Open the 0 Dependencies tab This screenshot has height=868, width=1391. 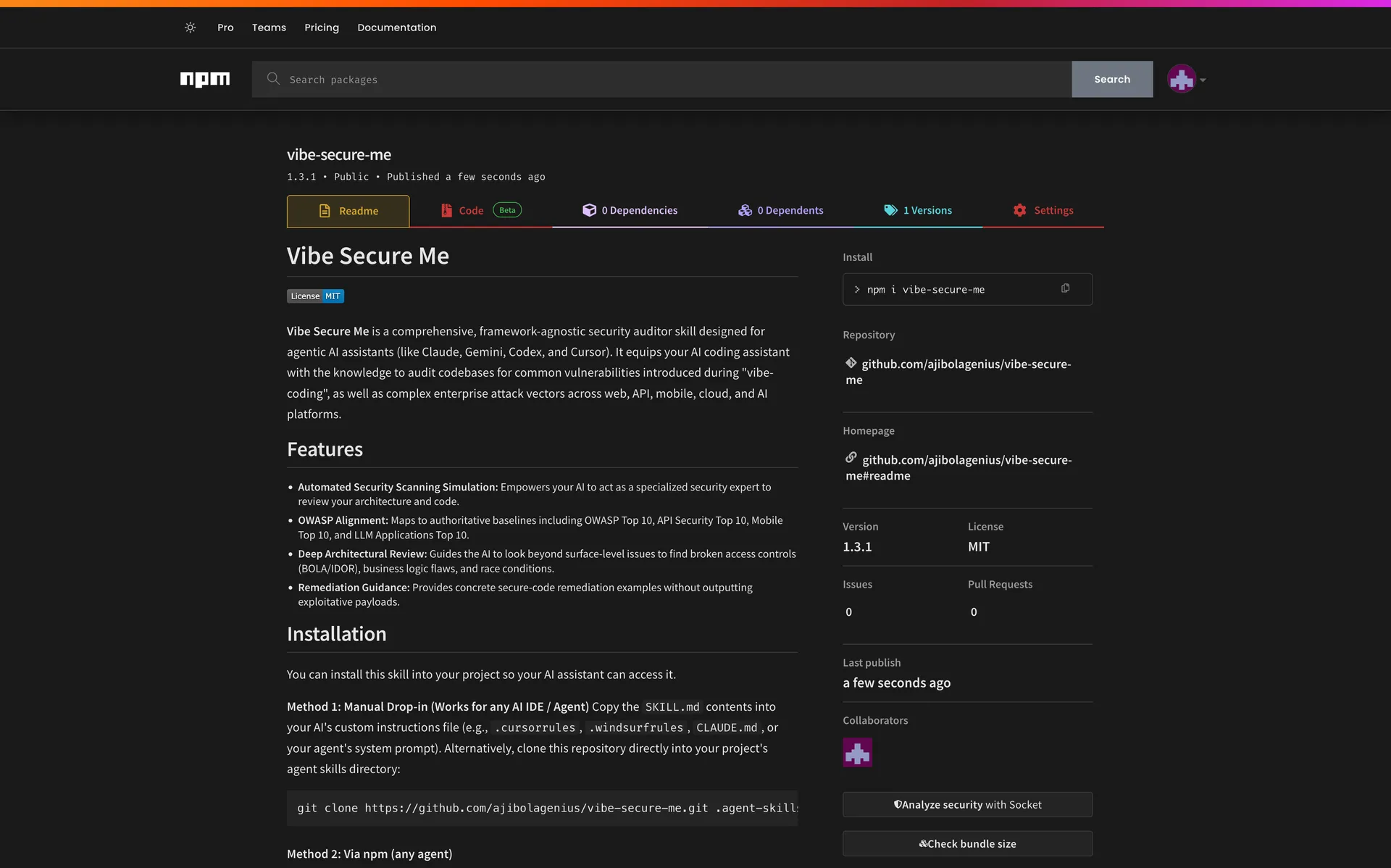click(x=630, y=210)
